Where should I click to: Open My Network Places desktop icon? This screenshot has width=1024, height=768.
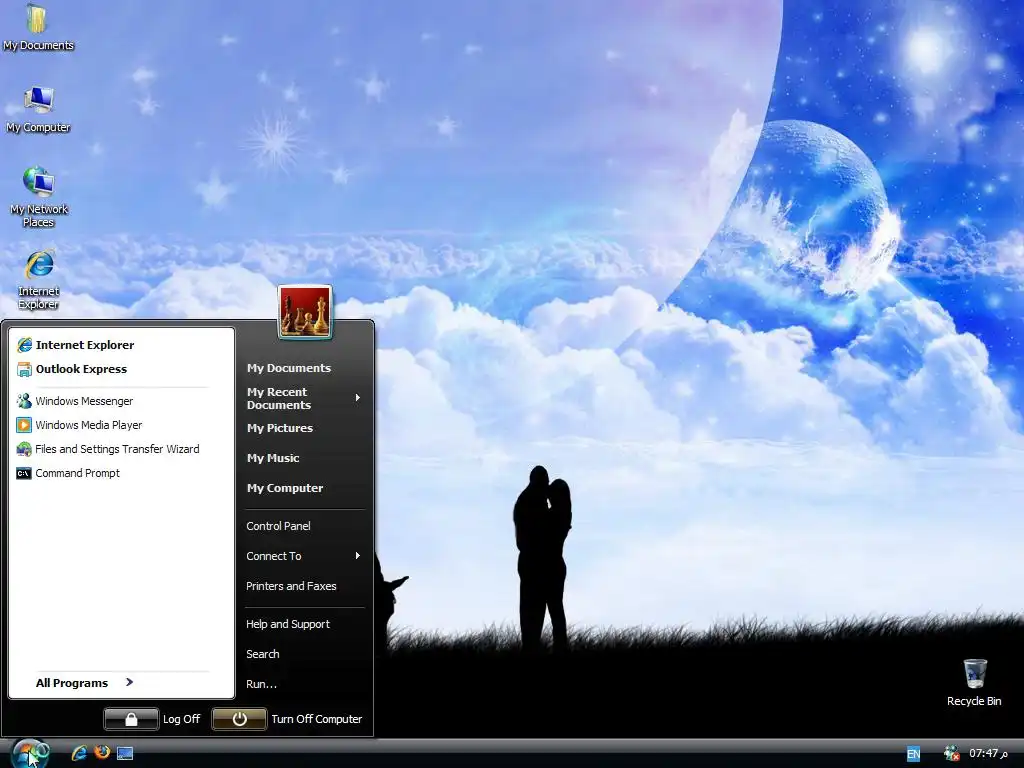click(39, 196)
